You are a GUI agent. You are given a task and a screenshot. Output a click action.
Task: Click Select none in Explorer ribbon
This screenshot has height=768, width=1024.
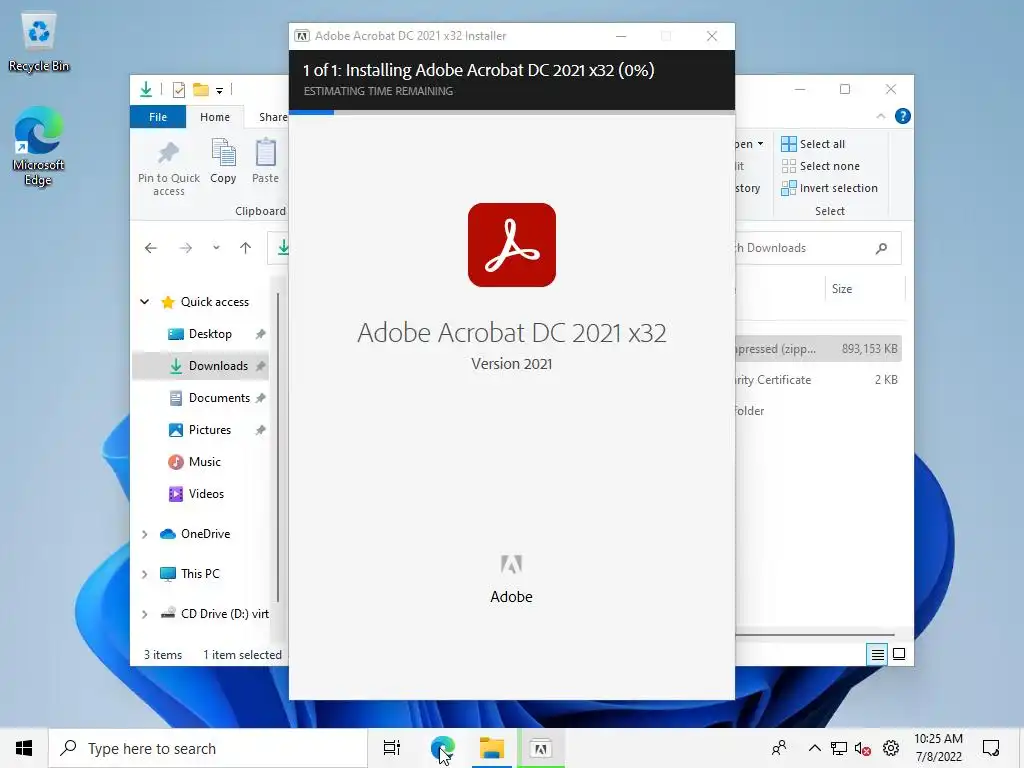[x=820, y=166]
